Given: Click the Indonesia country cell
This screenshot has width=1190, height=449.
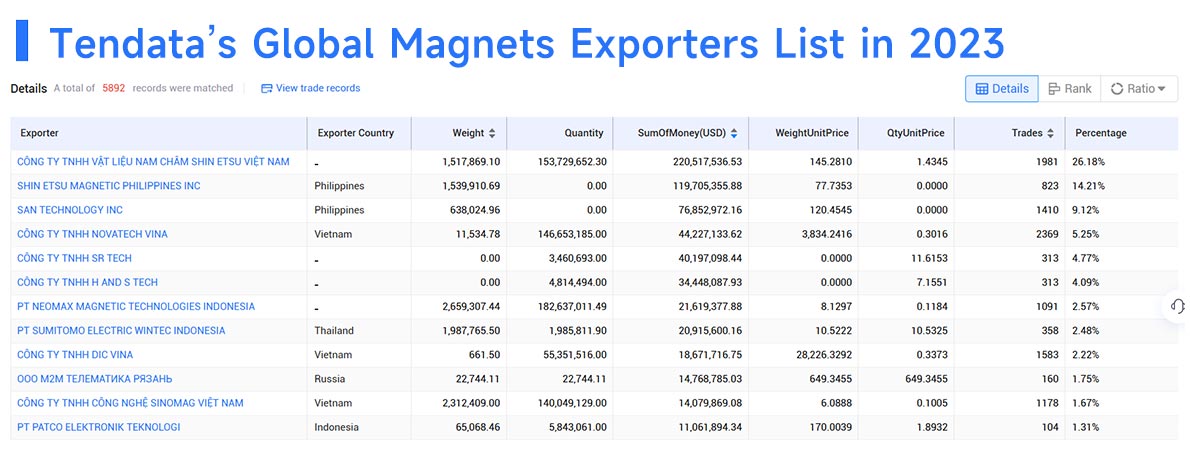Looking at the screenshot, I should point(337,427).
